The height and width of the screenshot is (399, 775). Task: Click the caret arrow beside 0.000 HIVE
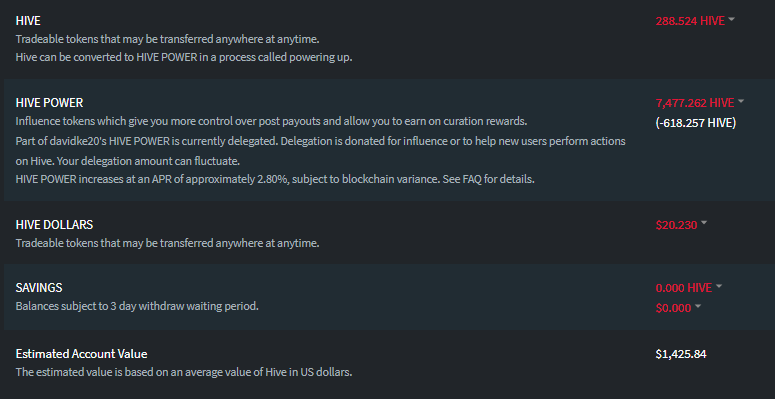tap(719, 286)
